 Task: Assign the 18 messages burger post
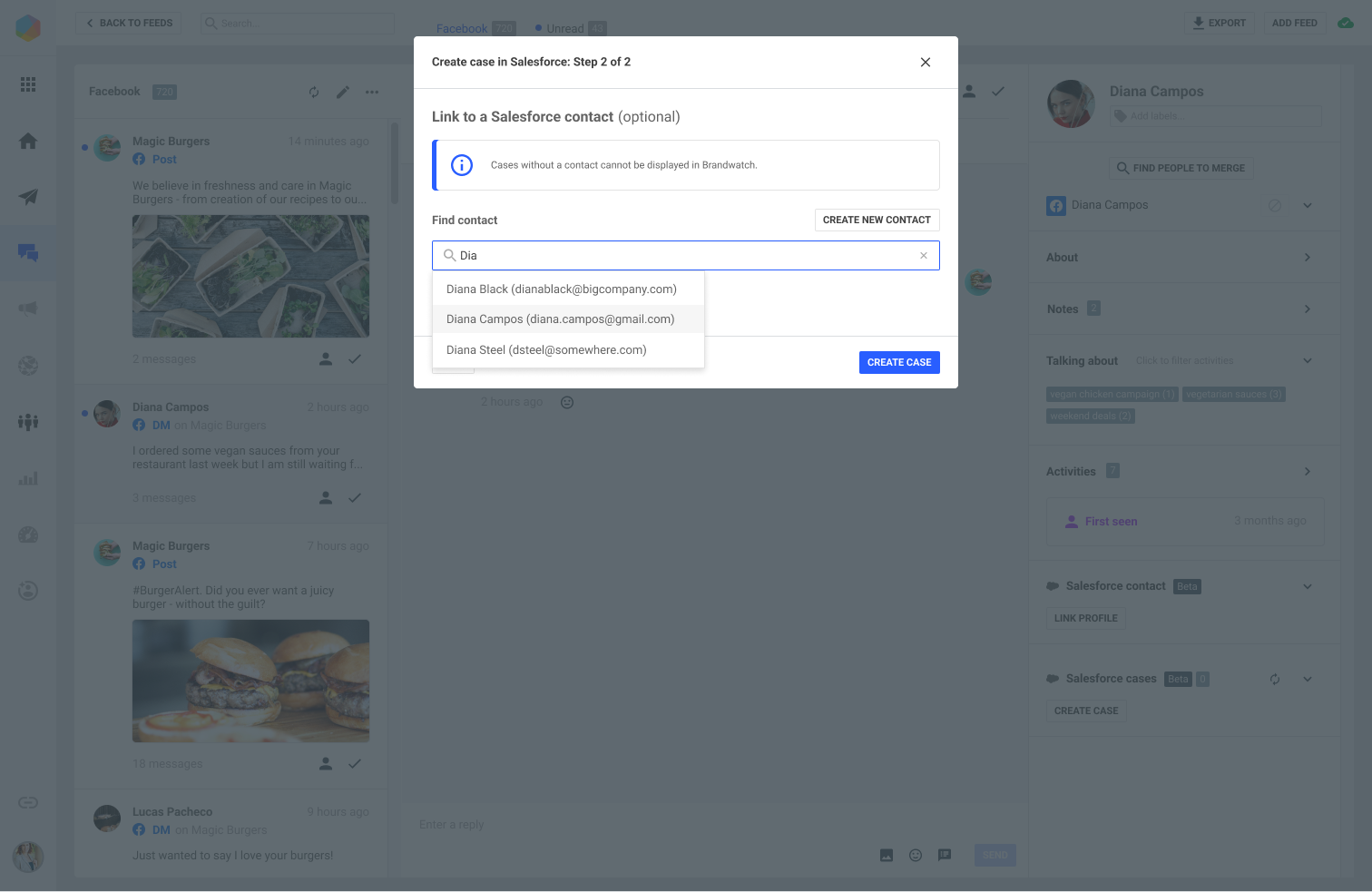coord(326,764)
